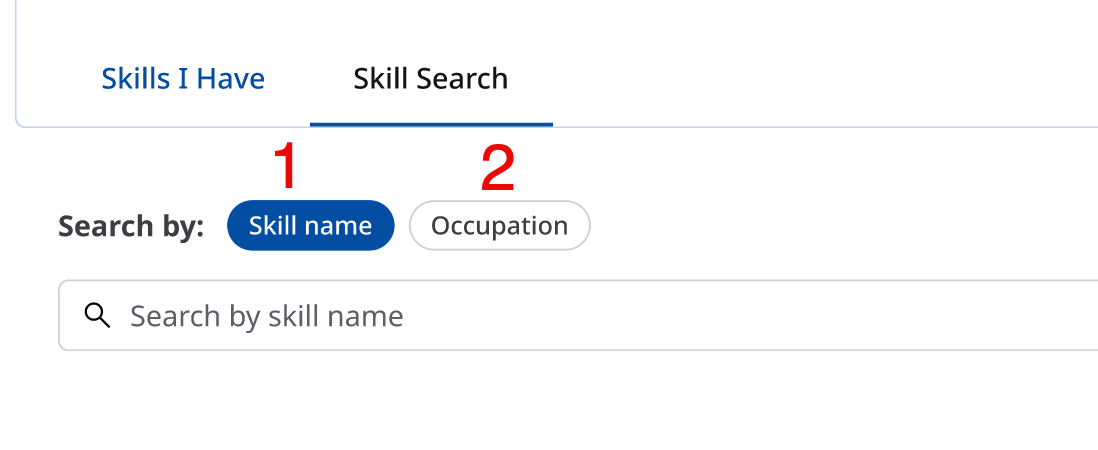This screenshot has height=450, width=1098.
Task: Switch to the Skills I Have tab
Action: pos(183,79)
